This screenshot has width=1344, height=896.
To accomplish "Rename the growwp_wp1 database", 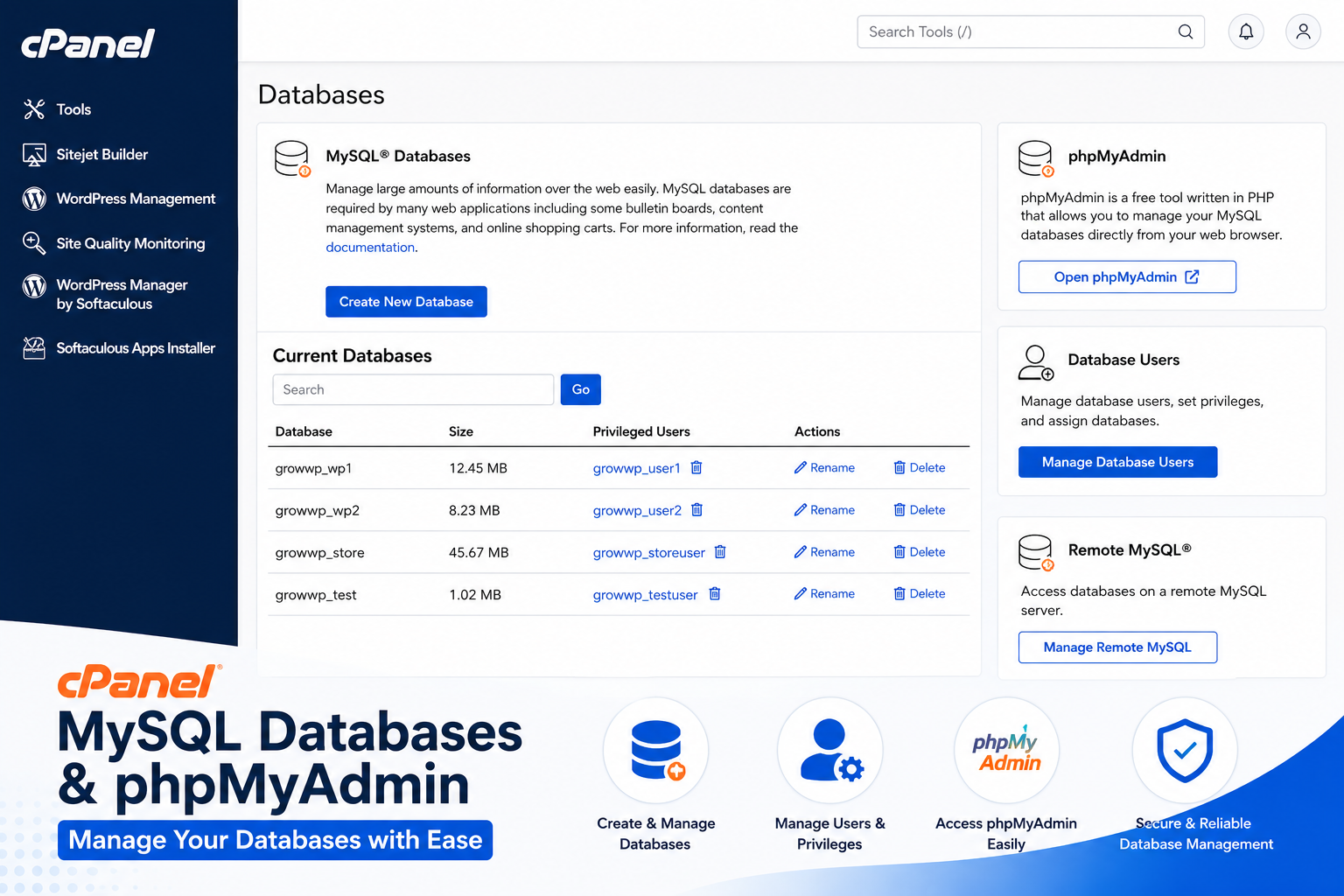I will (824, 468).
